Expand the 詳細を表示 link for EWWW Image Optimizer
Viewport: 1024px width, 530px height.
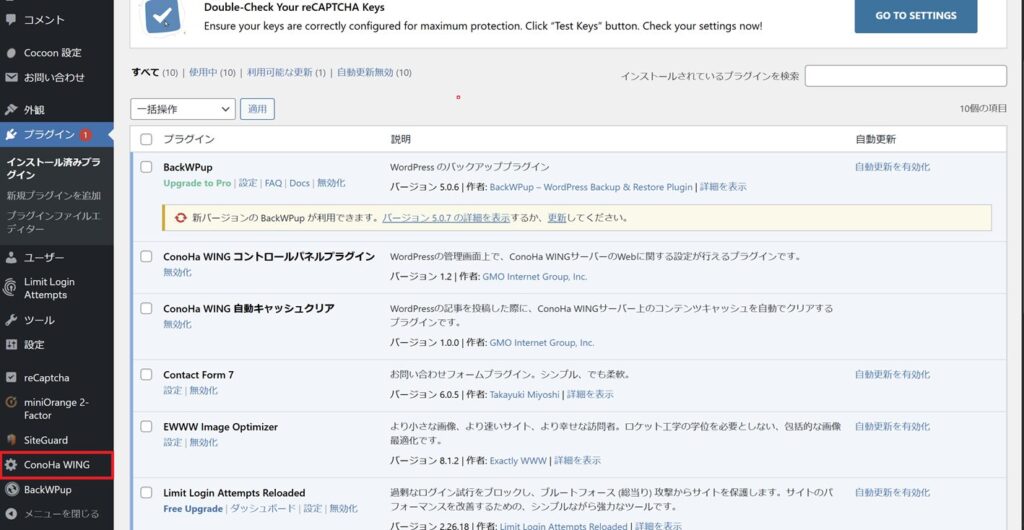point(577,461)
